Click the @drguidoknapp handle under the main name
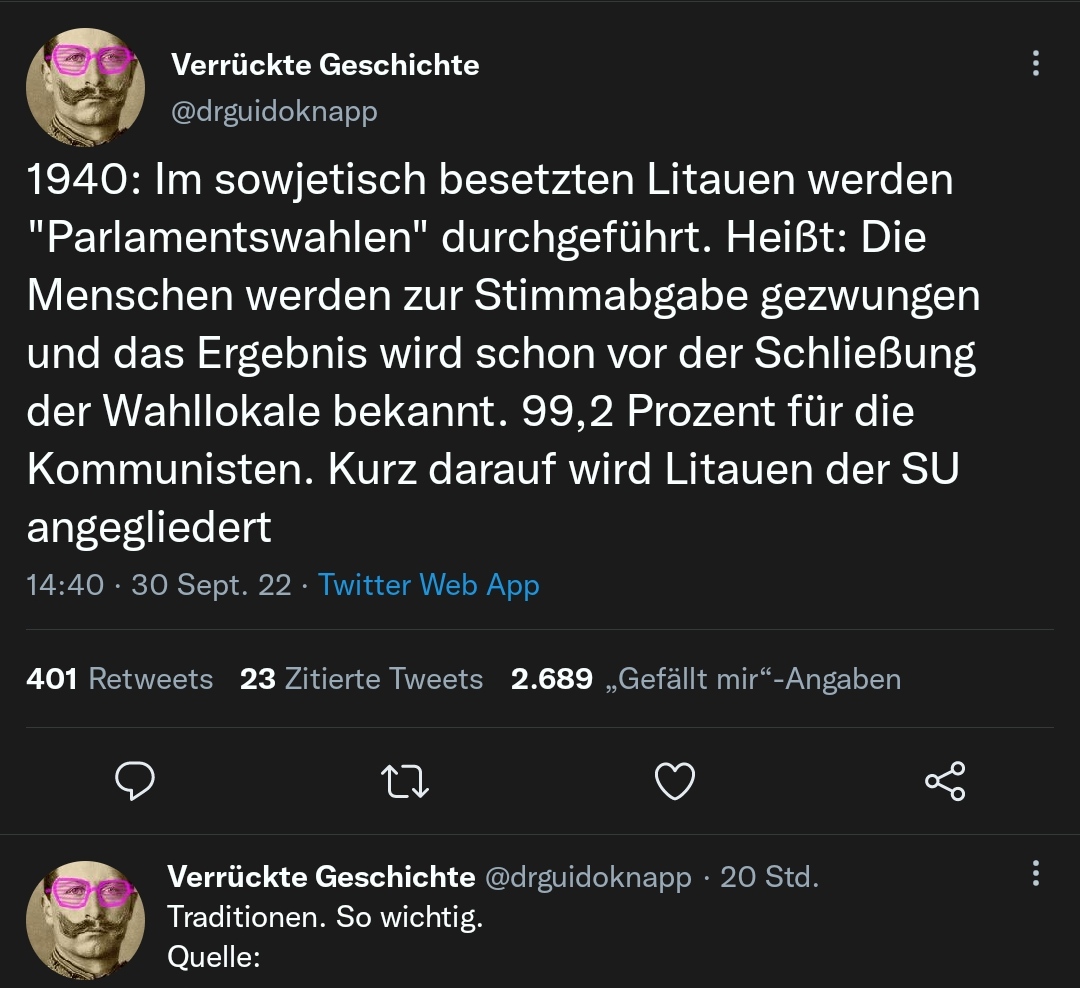Viewport: 1080px width, 988px height. point(275,111)
